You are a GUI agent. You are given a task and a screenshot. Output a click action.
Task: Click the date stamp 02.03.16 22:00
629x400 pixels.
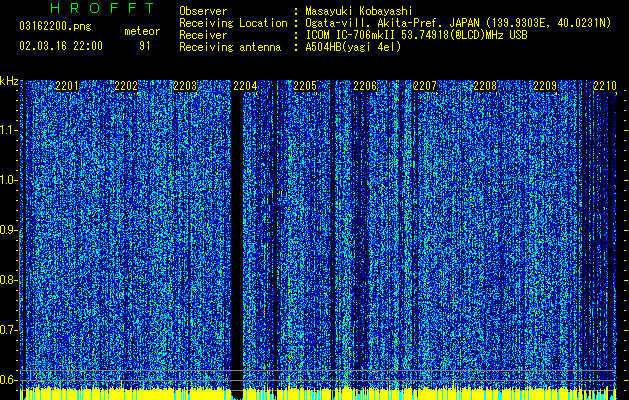(x=61, y=46)
